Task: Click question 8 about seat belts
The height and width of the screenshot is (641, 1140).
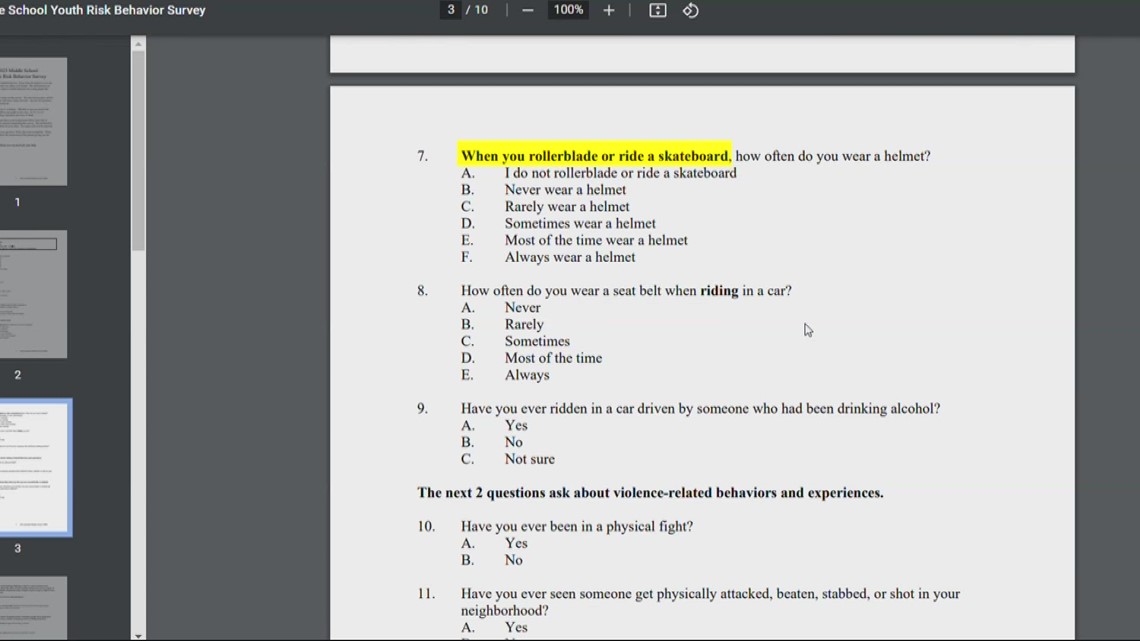Action: (626, 290)
